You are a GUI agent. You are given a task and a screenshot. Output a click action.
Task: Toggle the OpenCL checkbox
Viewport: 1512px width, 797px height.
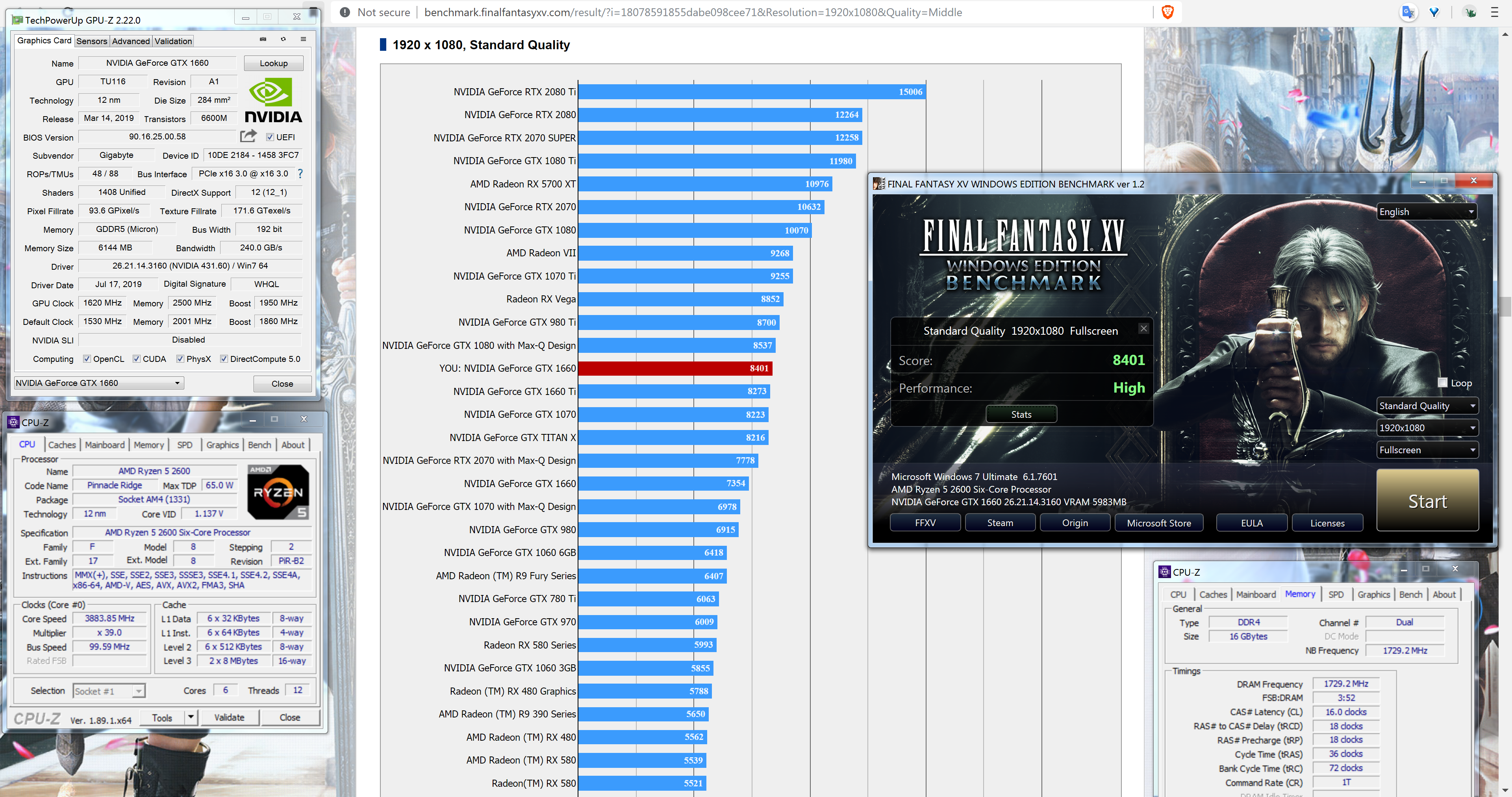click(x=87, y=359)
